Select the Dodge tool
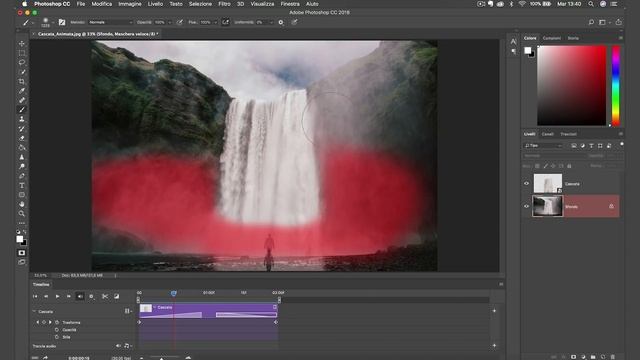Viewport: 640px width, 360px height. (22, 167)
